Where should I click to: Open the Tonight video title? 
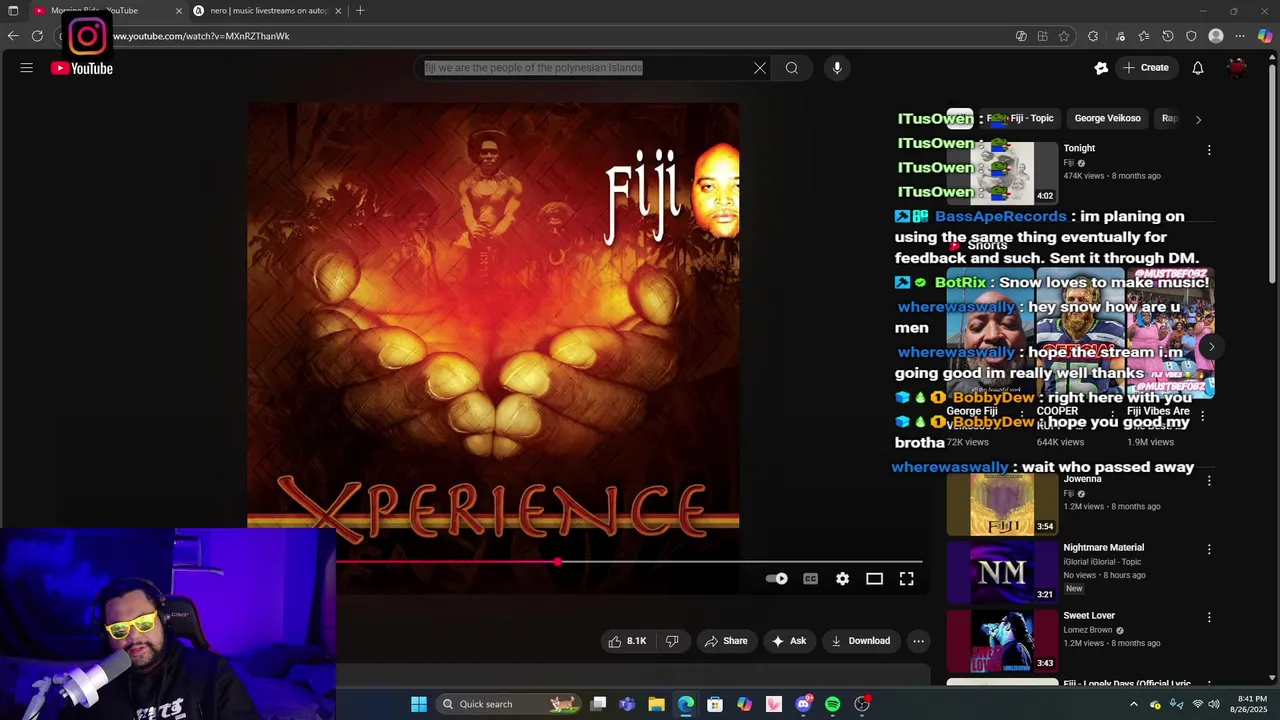click(x=1079, y=148)
